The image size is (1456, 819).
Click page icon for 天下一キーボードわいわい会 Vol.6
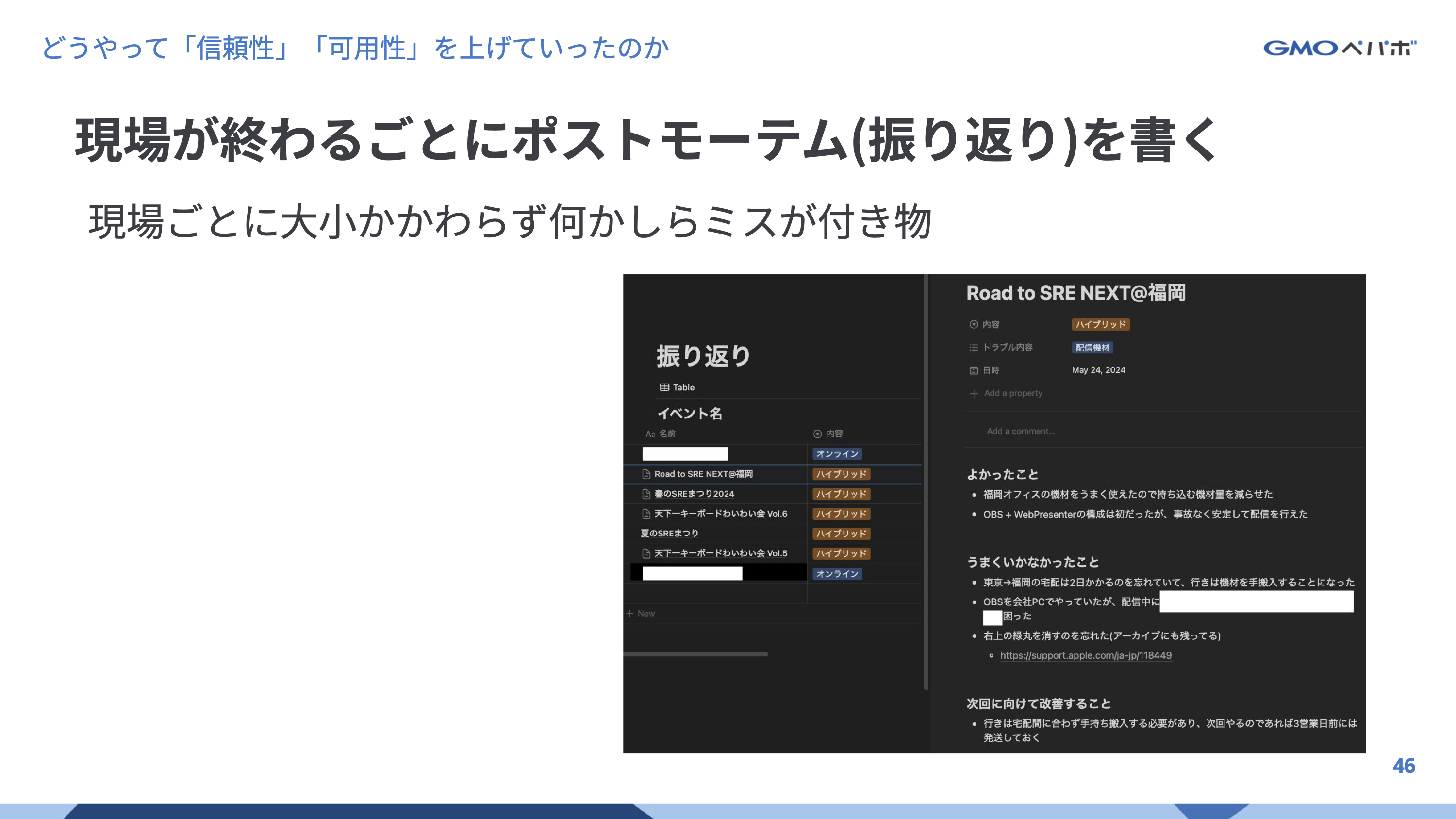[646, 514]
